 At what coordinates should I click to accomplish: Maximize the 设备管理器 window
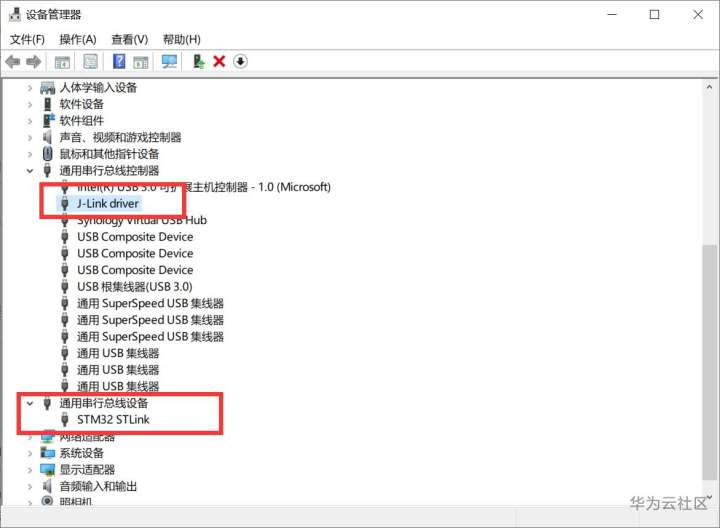click(x=654, y=14)
